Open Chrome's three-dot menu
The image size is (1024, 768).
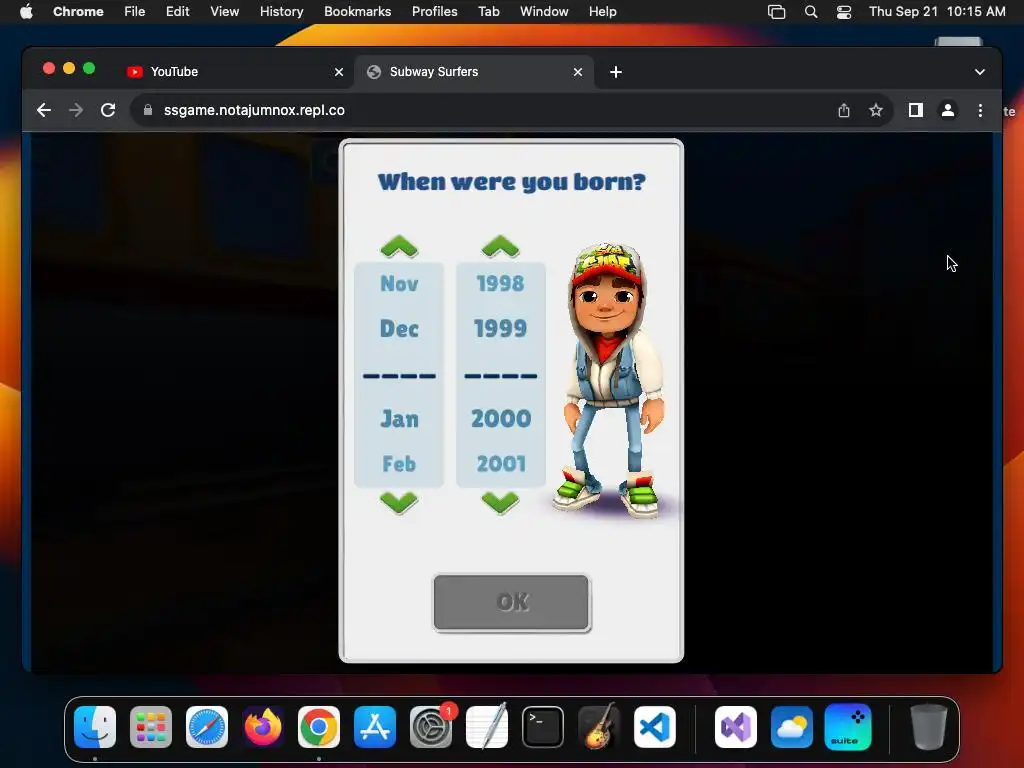click(980, 110)
